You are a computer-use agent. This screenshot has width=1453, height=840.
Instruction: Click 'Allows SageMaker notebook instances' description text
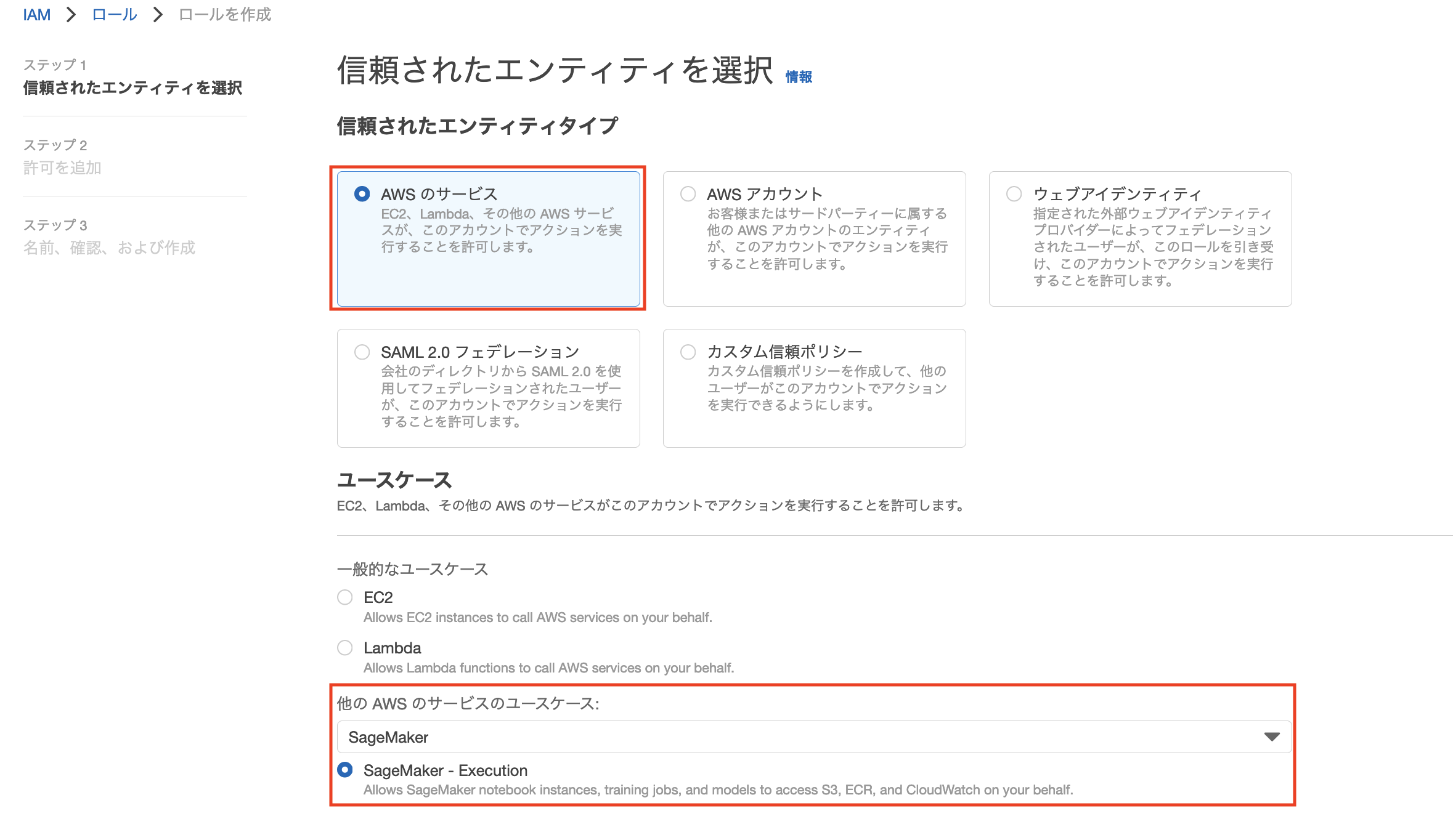[x=718, y=790]
